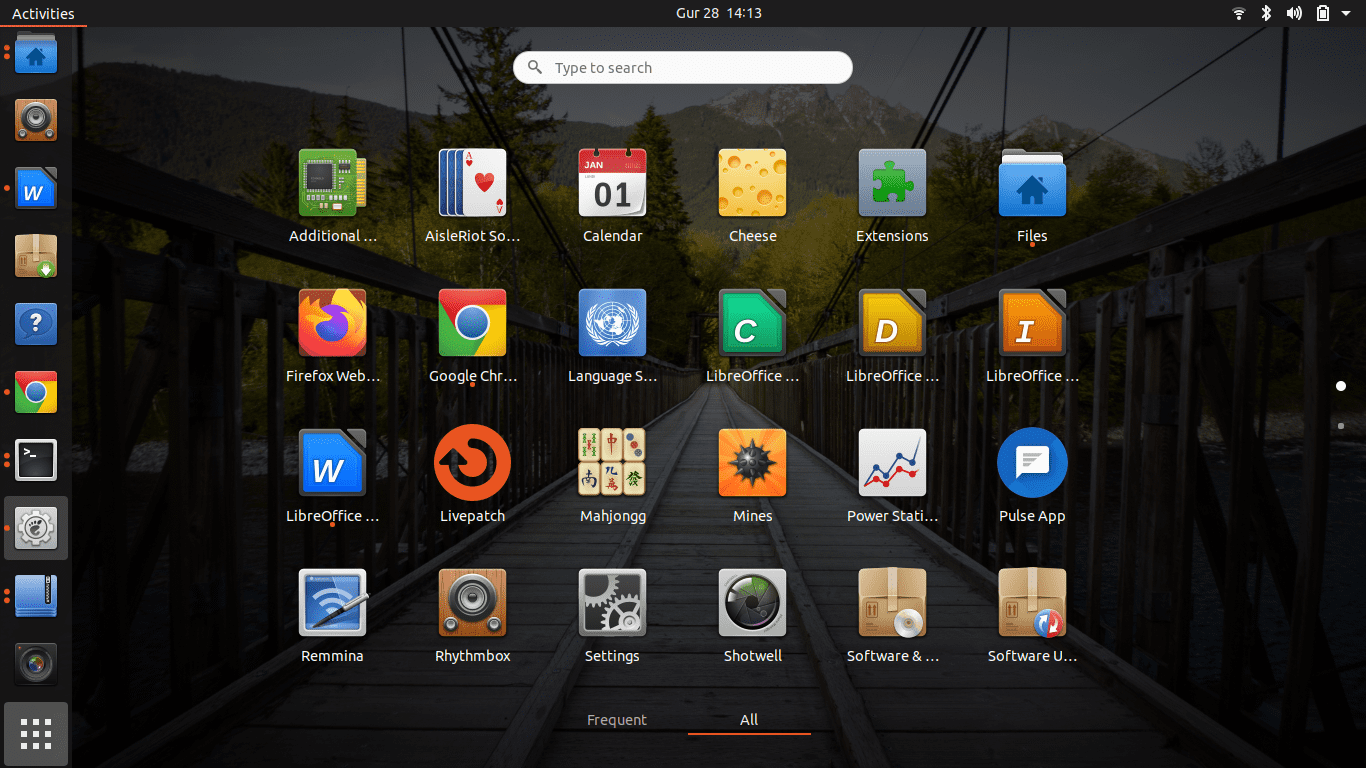Open Settings from the app grid
This screenshot has height=768, width=1366.
point(613,616)
